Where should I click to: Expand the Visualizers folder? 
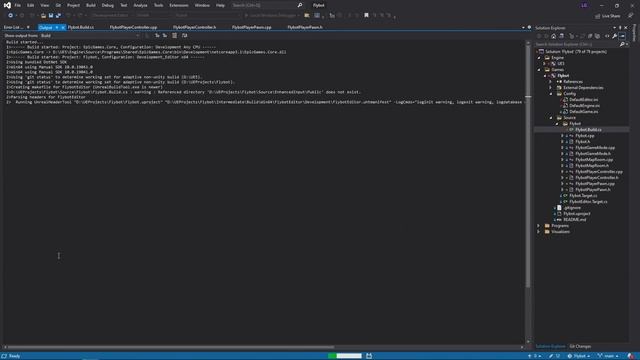(539, 232)
